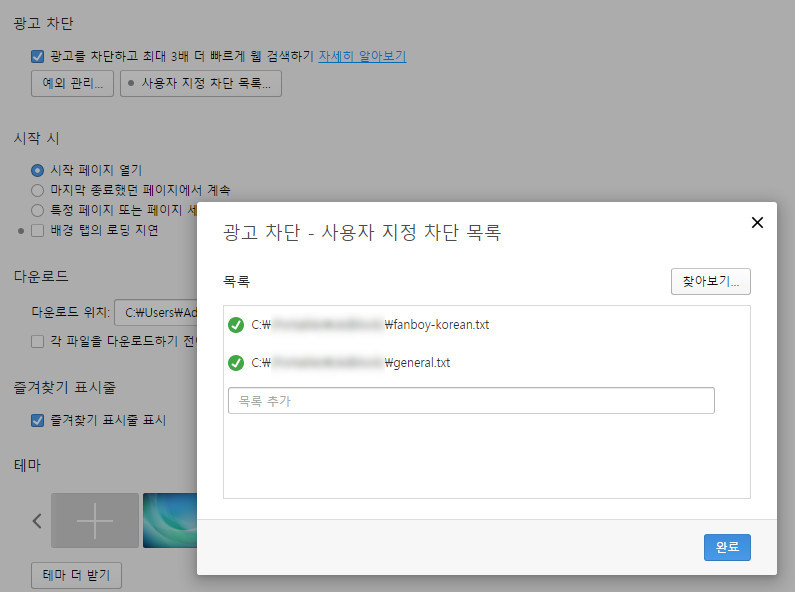795x592 pixels.
Task: Open the 자세히 알아보기 link
Action: (x=362, y=57)
